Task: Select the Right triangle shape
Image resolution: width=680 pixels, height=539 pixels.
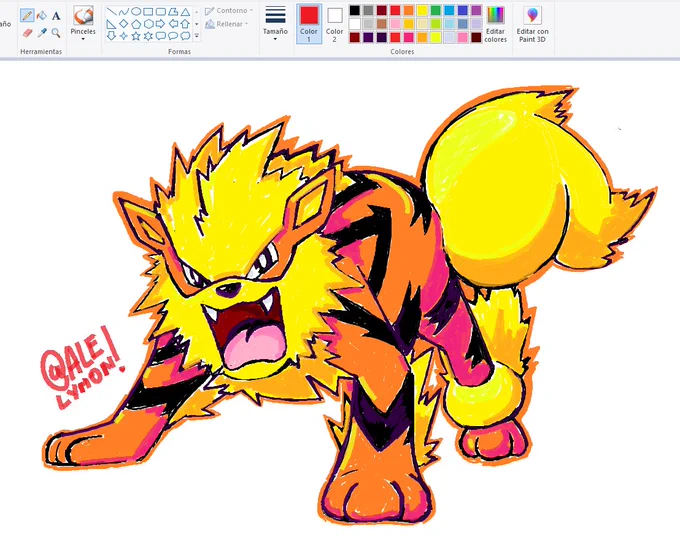Action: coord(111,24)
